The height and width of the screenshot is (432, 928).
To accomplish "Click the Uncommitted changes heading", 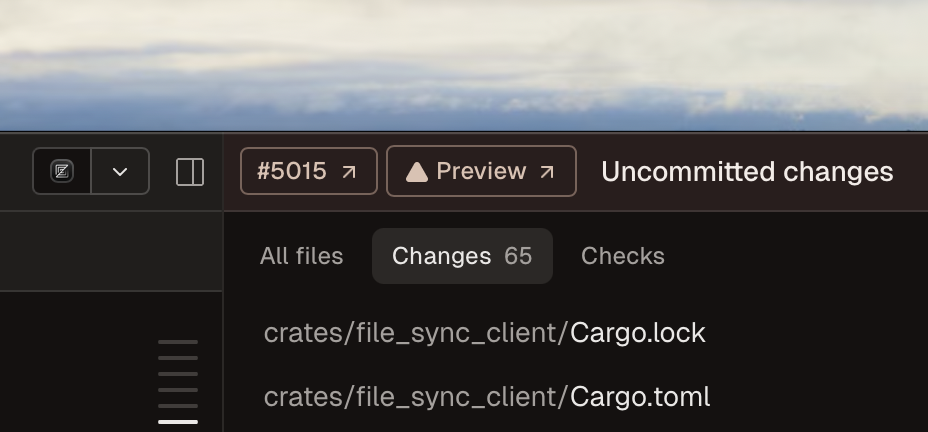I will pyautogui.click(x=747, y=172).
